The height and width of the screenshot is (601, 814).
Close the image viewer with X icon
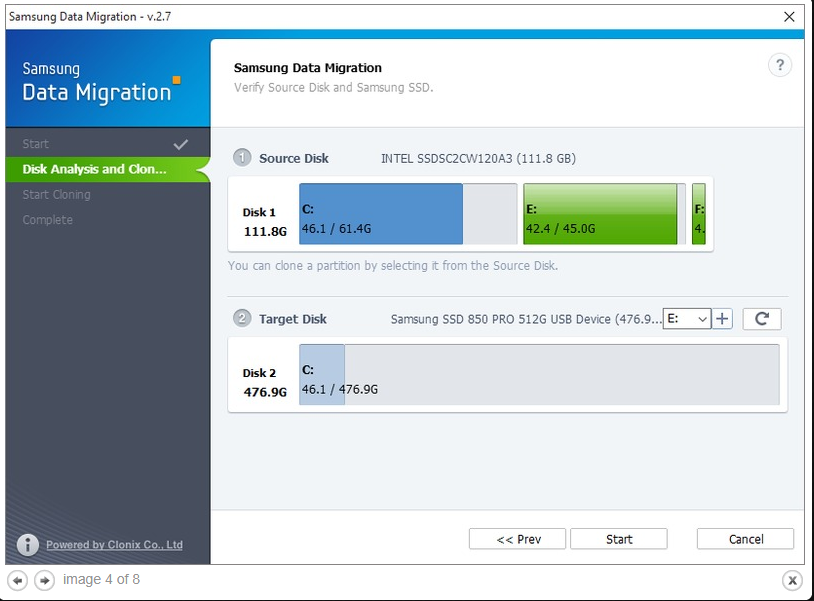[792, 580]
